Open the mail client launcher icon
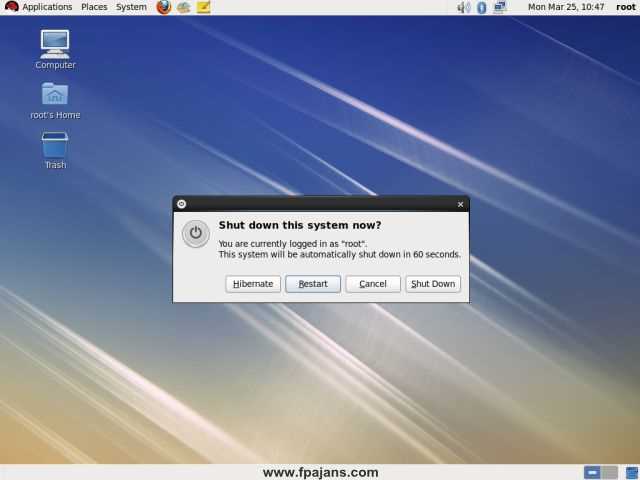 pos(184,7)
